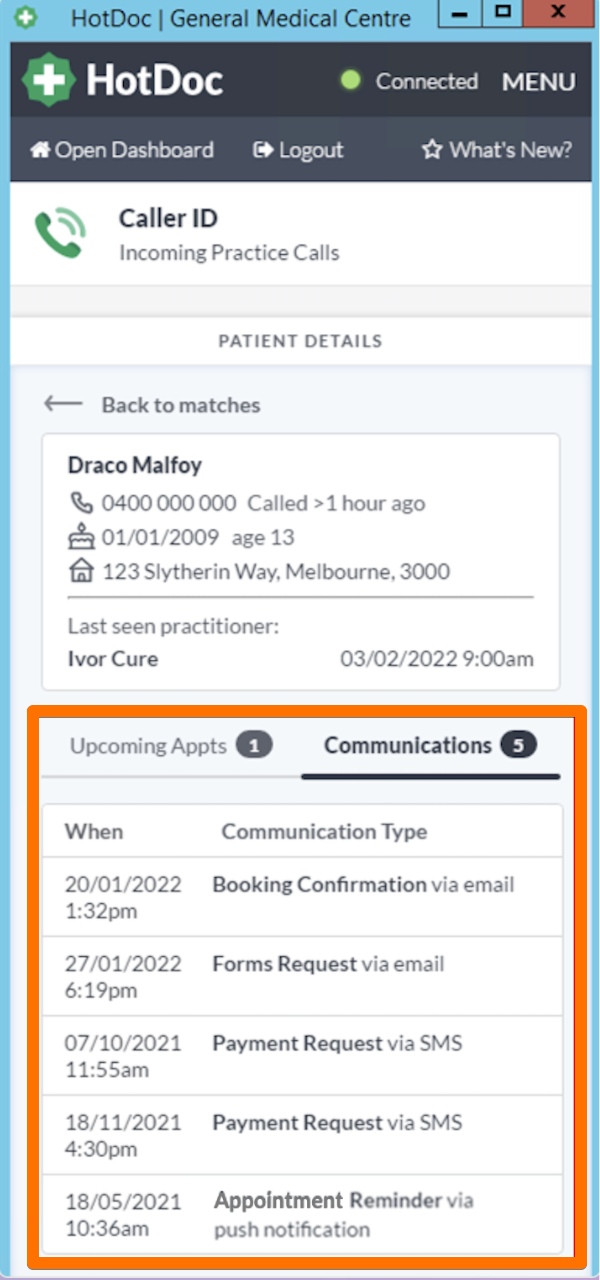The width and height of the screenshot is (600, 1280).
Task: Click phone icon next to 0400 000 000
Action: (x=81, y=503)
